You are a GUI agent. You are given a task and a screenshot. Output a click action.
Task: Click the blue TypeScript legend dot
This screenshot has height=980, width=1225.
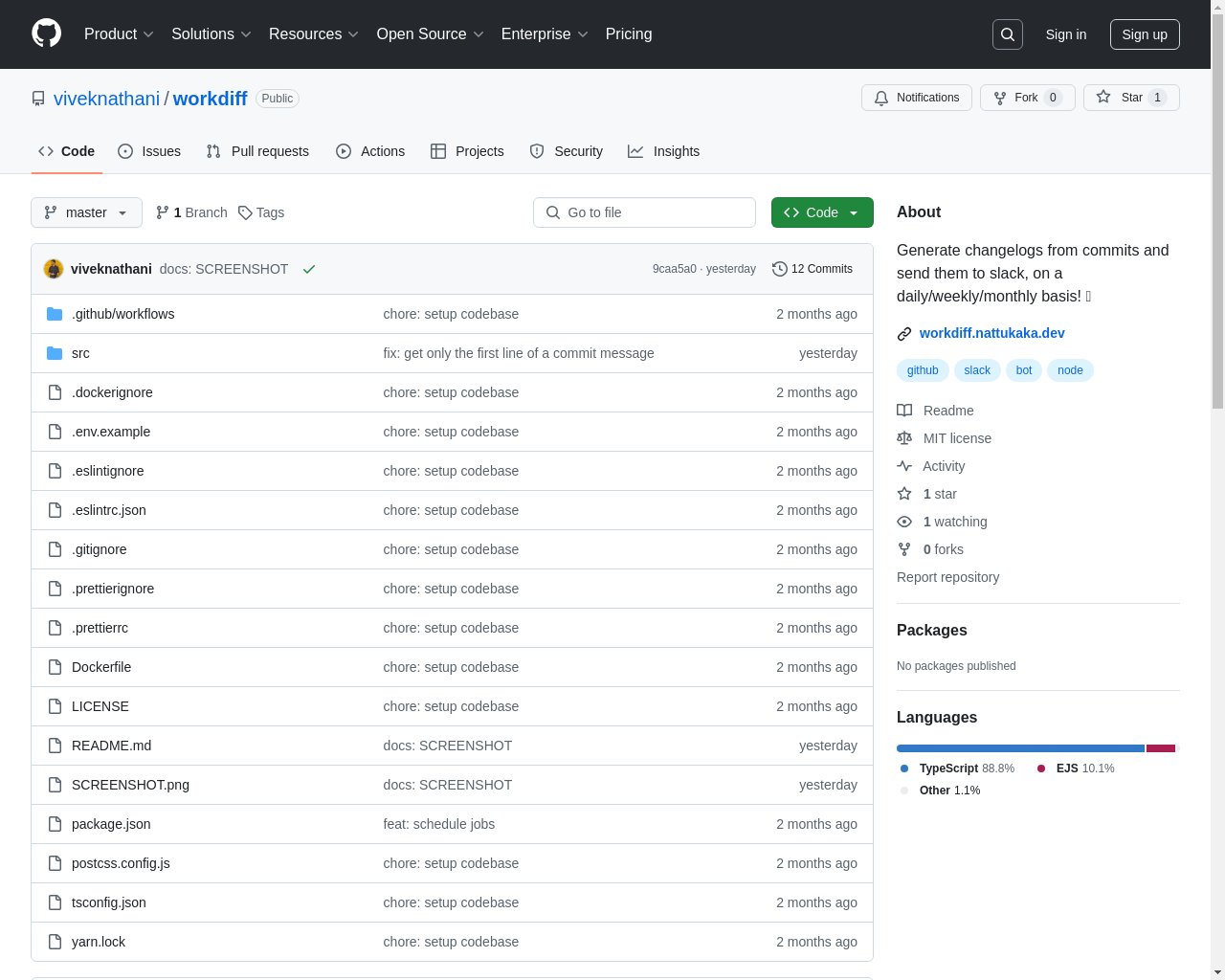904,768
